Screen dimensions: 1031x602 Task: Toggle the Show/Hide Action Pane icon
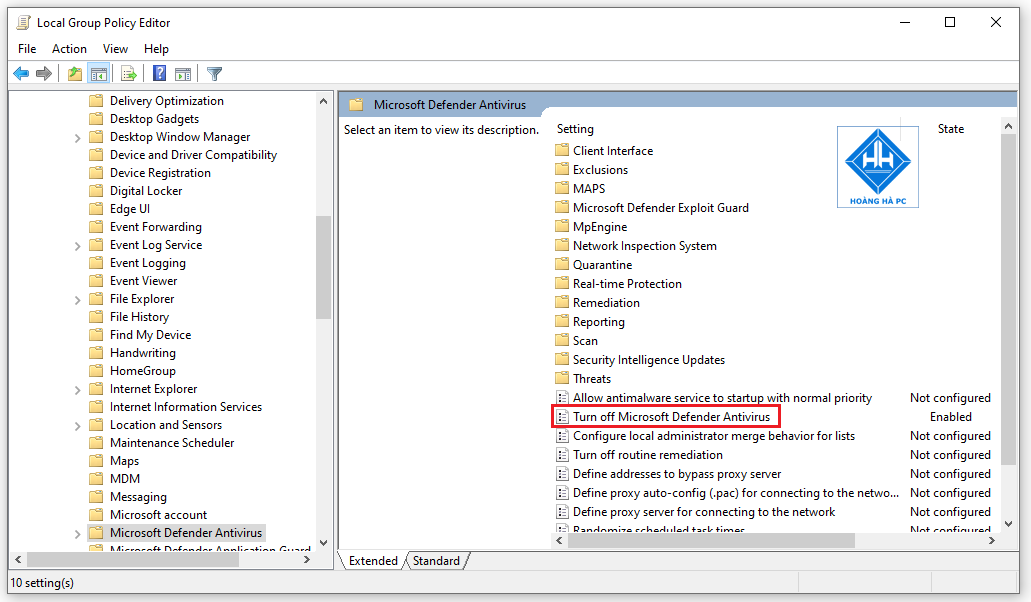click(183, 74)
